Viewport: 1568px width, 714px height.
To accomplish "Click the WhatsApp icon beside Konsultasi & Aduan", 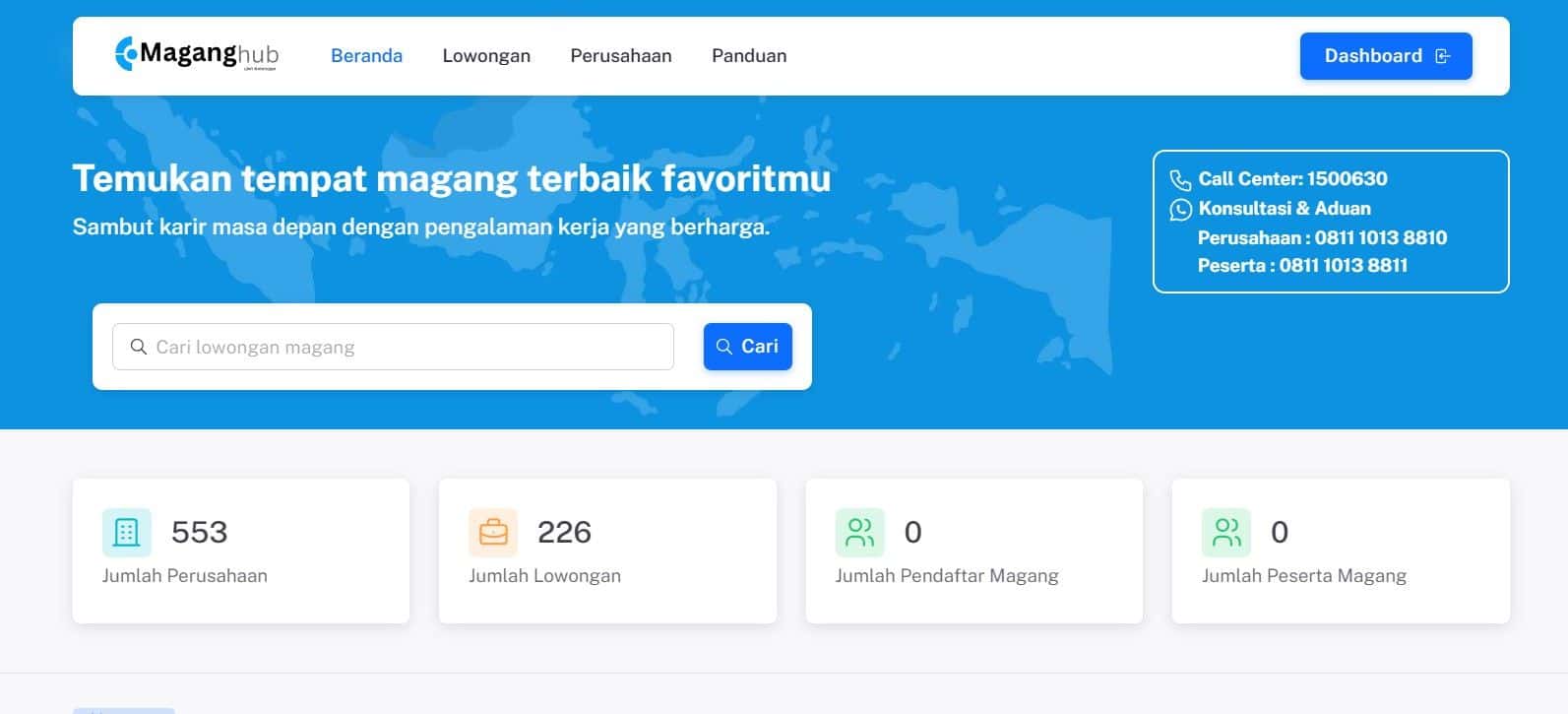I will click(x=1180, y=209).
